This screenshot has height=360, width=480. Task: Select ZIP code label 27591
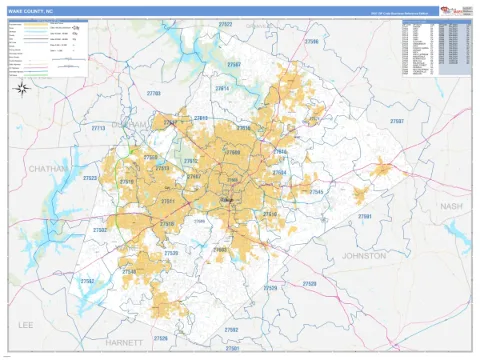[x=365, y=216]
